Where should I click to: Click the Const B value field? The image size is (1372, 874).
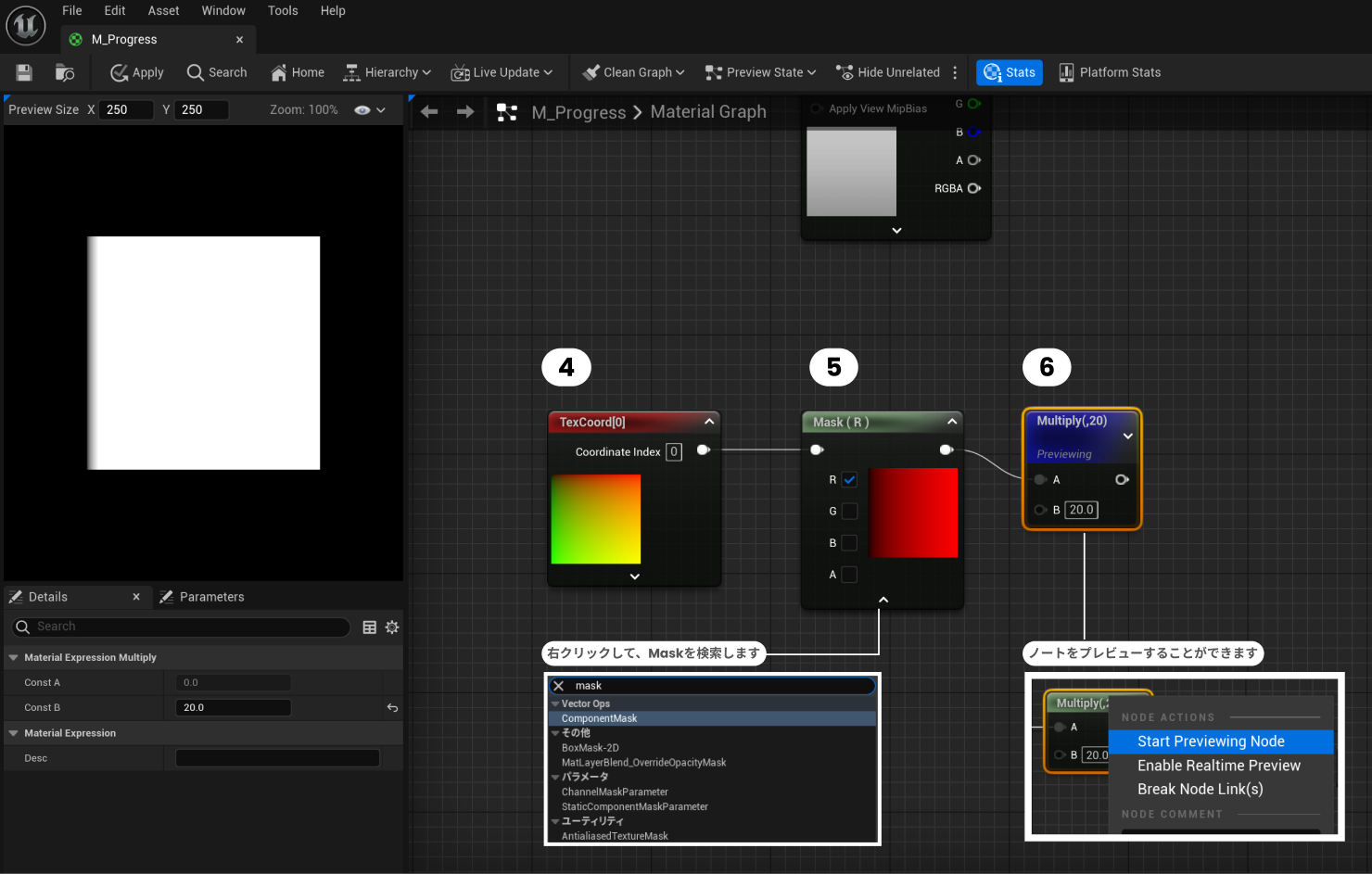(x=233, y=708)
